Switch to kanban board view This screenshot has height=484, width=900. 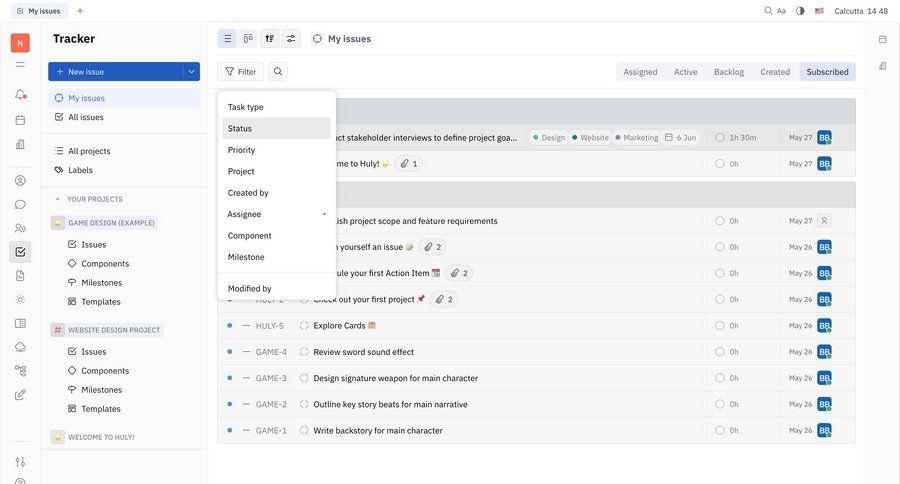[248, 38]
